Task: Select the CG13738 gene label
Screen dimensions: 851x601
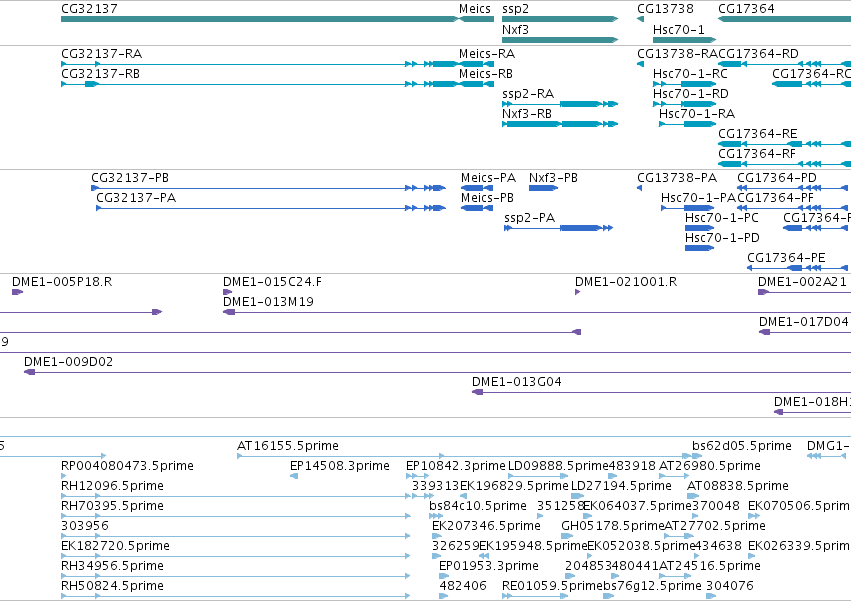Action: 665,9
